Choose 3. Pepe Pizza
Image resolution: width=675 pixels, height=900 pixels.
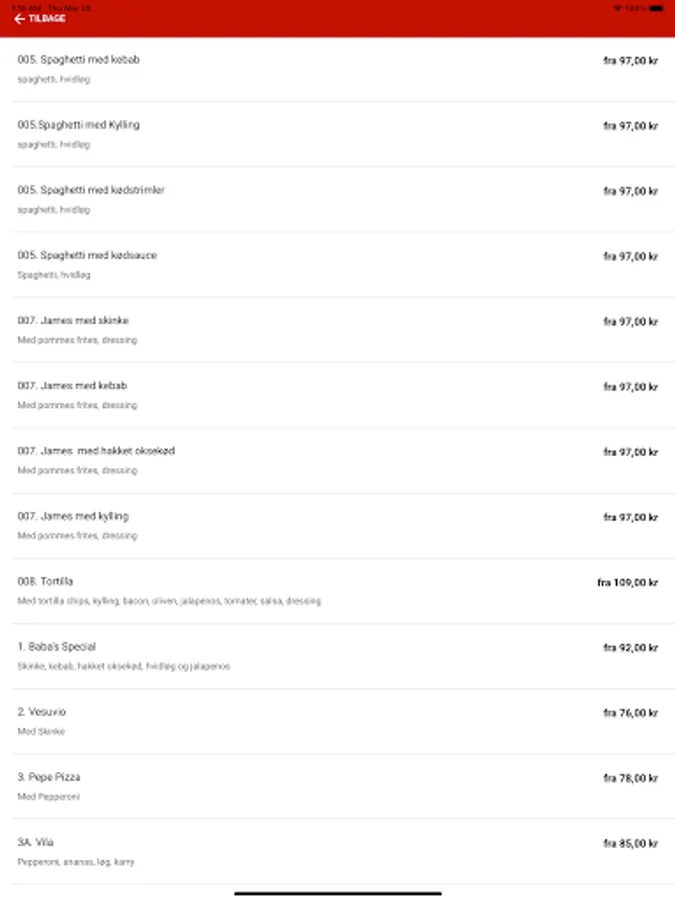(x=49, y=777)
